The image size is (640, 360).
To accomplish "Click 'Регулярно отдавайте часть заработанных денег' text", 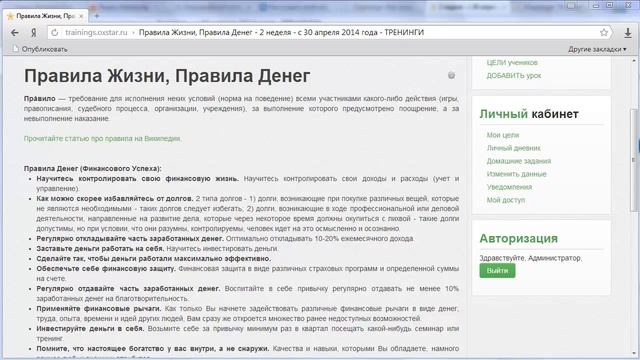I will (128, 289).
